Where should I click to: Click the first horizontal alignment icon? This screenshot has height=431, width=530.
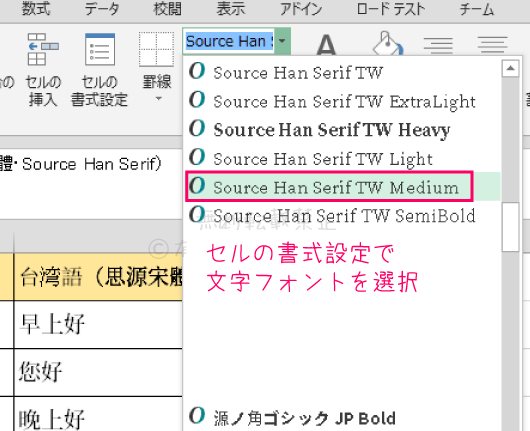click(x=438, y=45)
